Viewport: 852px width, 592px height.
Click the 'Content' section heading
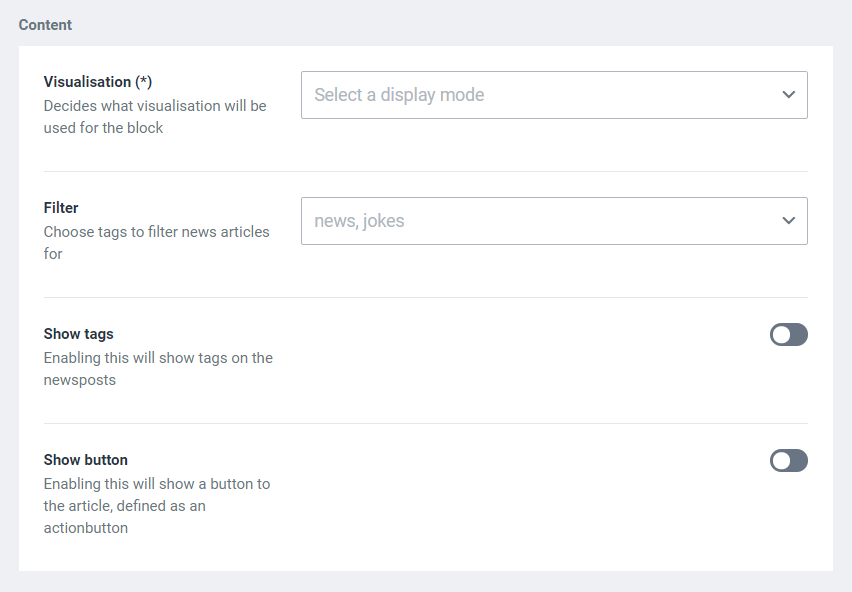pyautogui.click(x=45, y=25)
